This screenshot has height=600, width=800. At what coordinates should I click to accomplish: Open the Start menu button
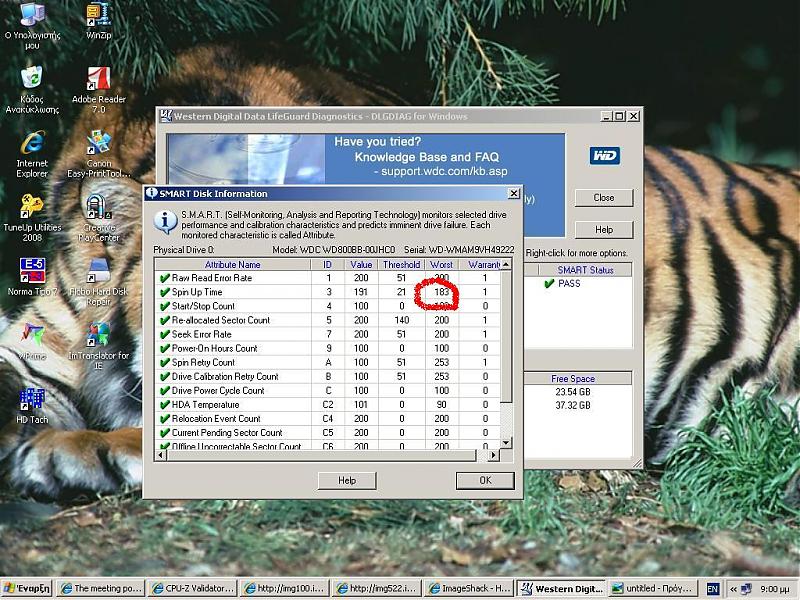27,588
